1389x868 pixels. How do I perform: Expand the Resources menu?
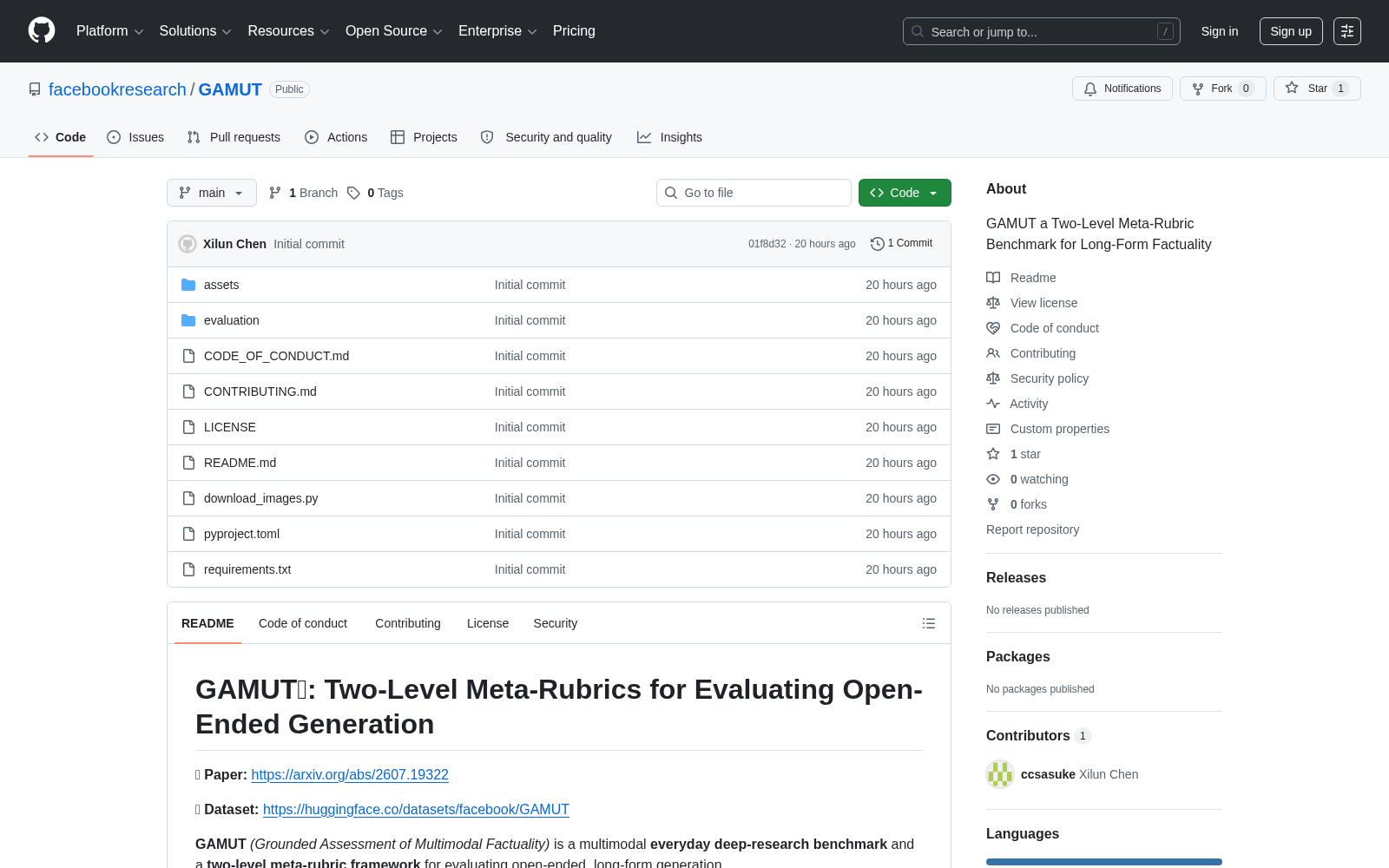pyautogui.click(x=288, y=31)
